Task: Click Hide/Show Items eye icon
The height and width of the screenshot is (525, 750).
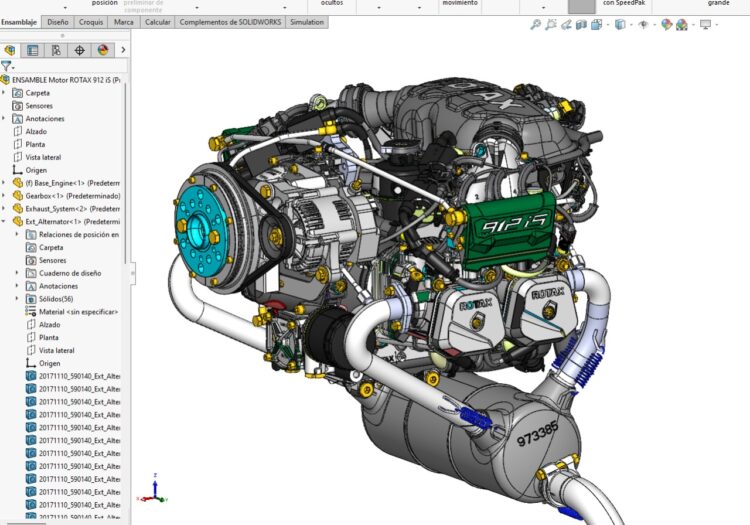Action: 643,24
